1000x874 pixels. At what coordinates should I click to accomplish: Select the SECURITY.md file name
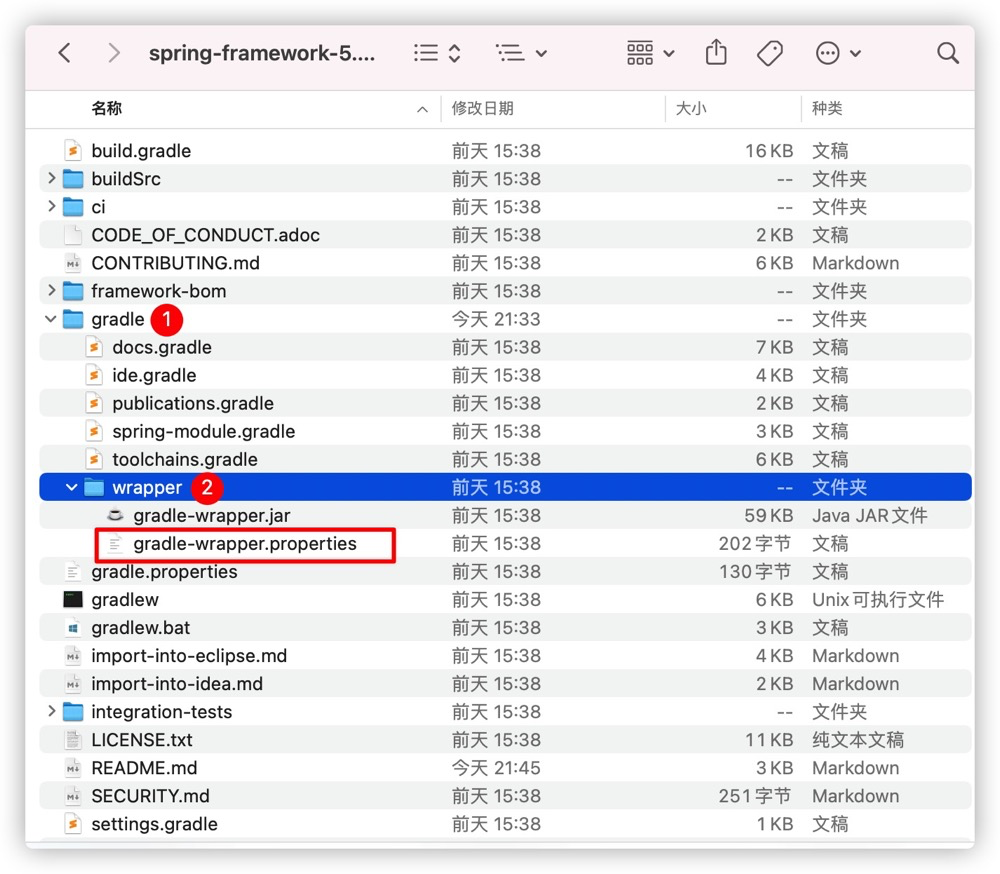151,796
